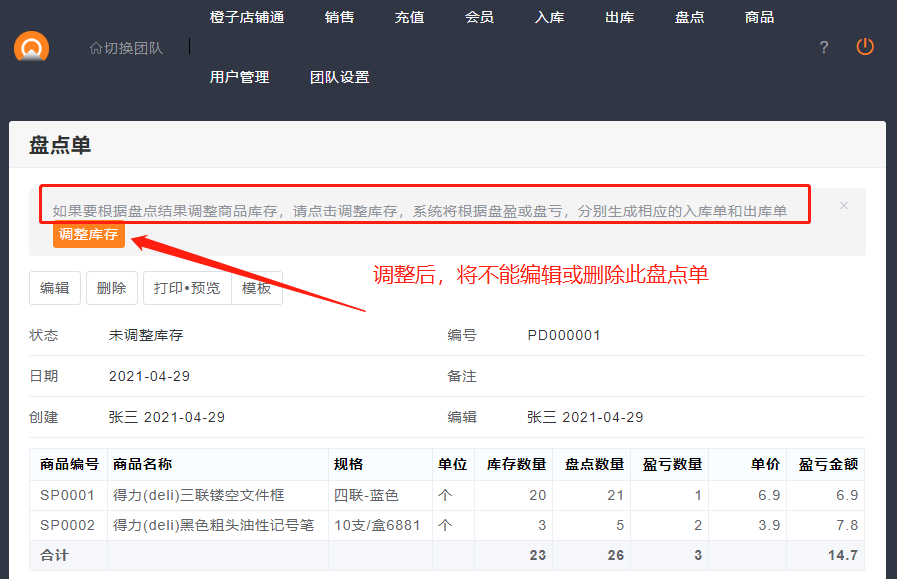Dismiss the inventory adjustment notice banner

point(844,205)
